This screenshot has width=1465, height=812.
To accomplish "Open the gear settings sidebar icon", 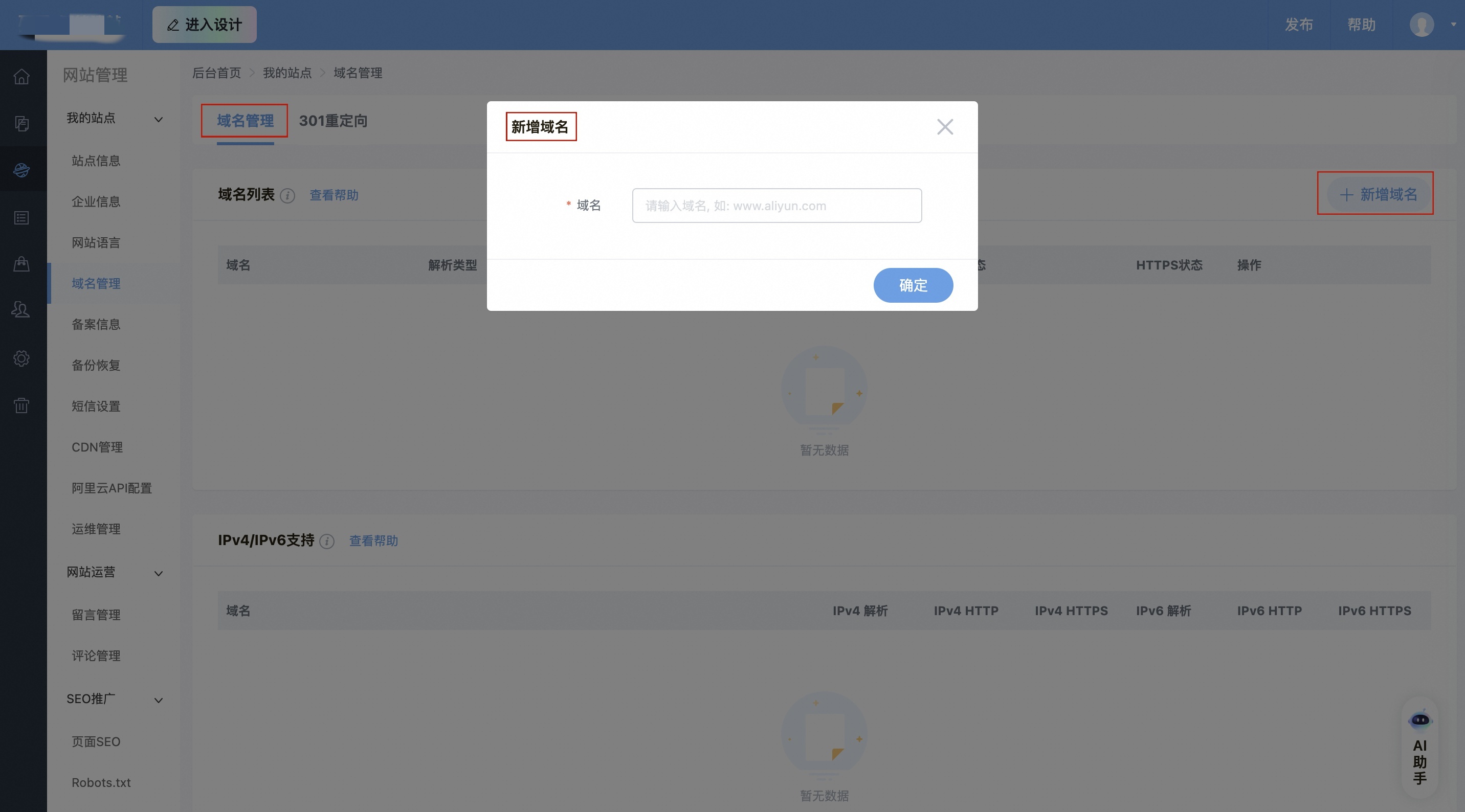I will coord(21,358).
